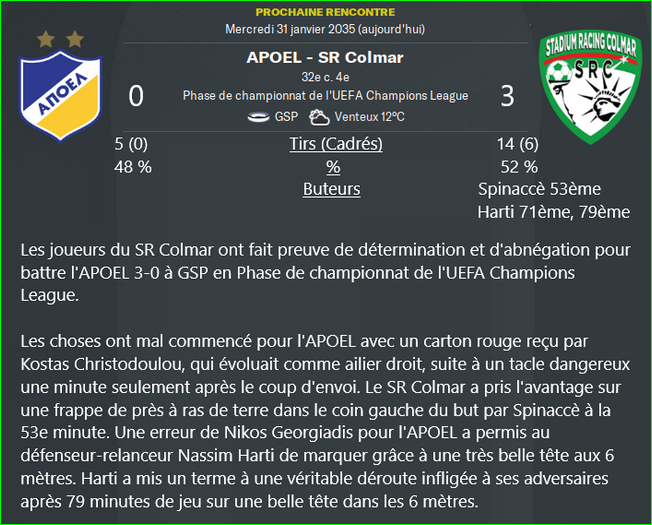The image size is (652, 525).
Task: Click the PROCHAINE RENCONTRE heading
Action: 325,12
